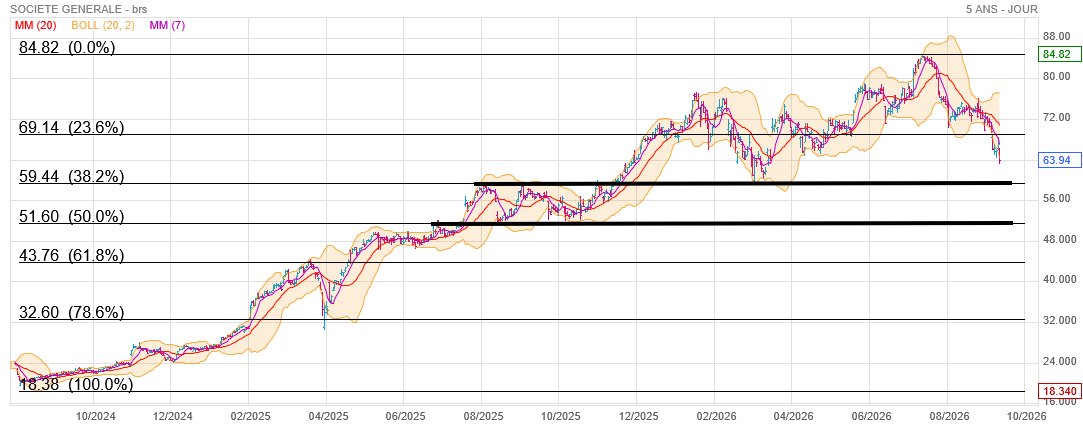Click the 02/2025 date axis label
This screenshot has width=1083, height=426.
pyautogui.click(x=249, y=416)
